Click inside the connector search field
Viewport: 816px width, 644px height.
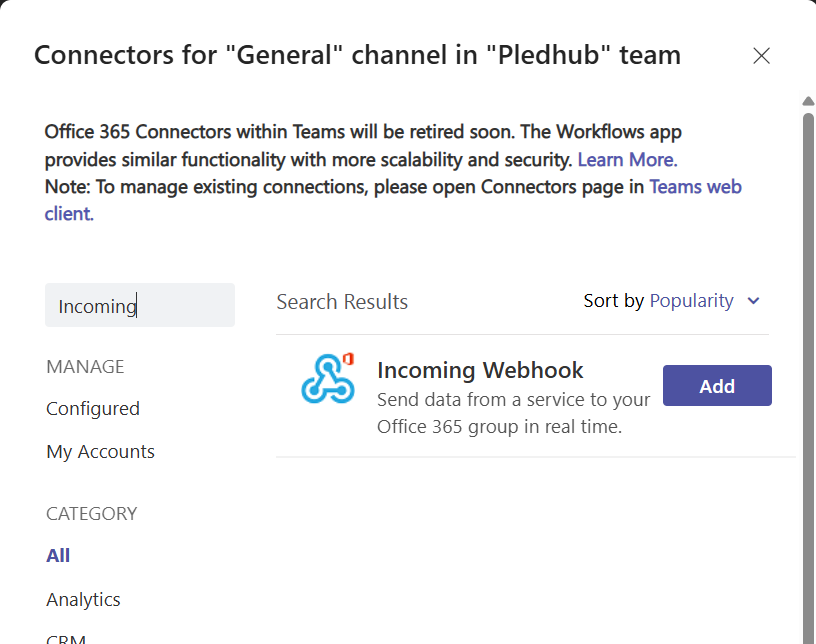(139, 305)
